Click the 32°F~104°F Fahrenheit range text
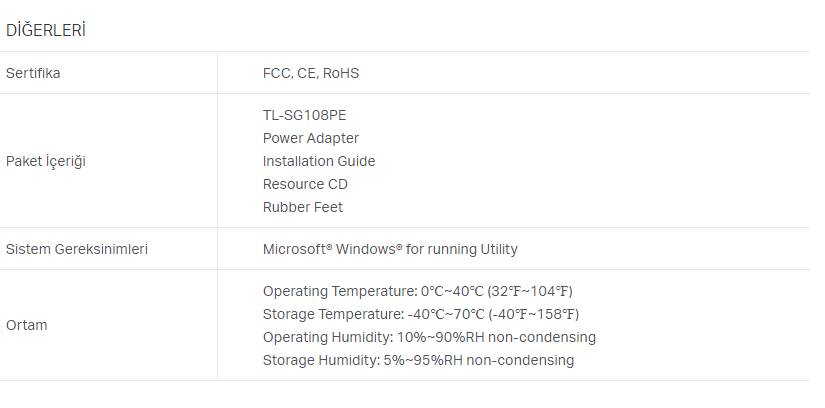 pos(531,291)
